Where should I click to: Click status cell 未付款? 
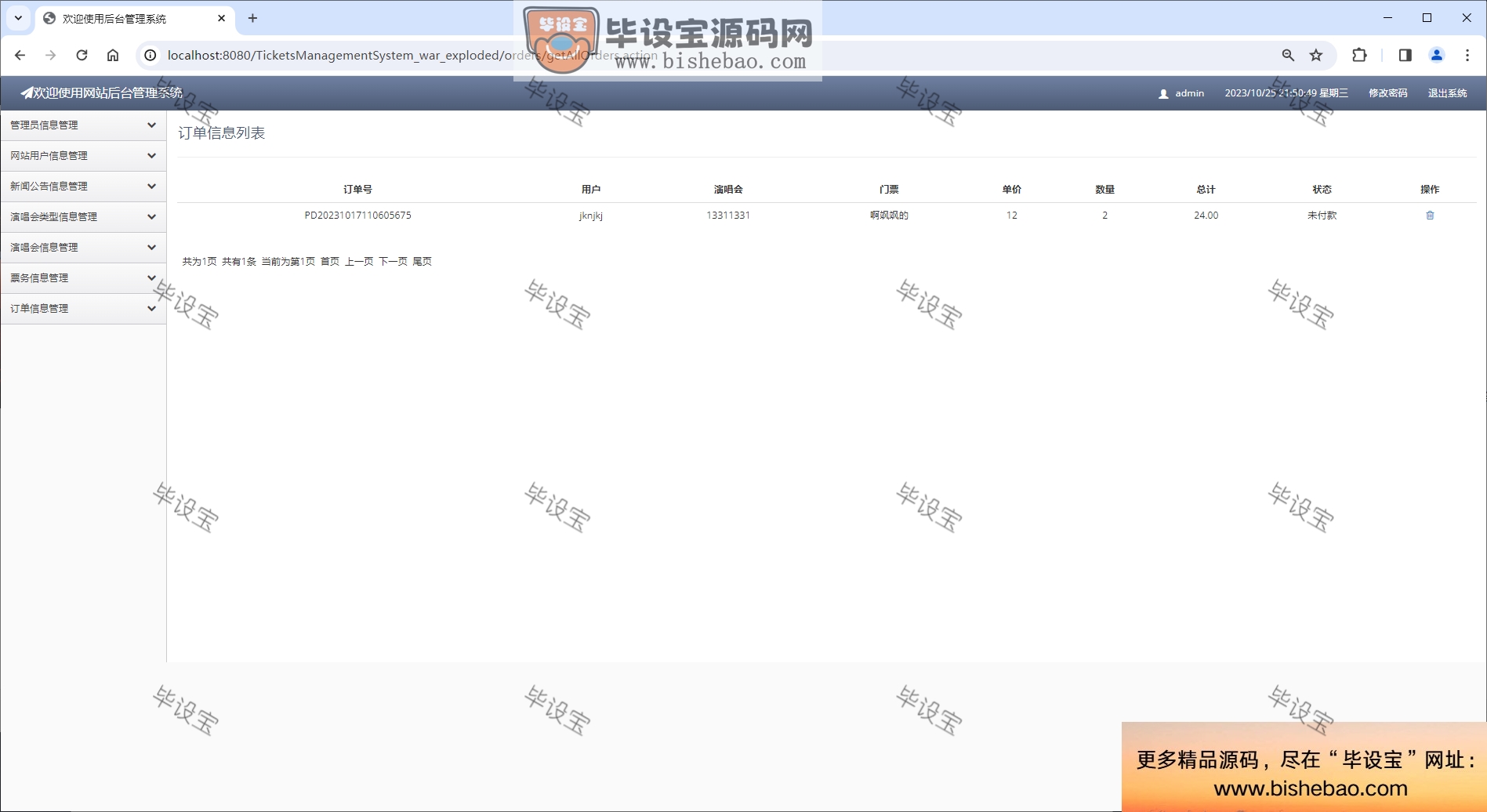(1322, 216)
